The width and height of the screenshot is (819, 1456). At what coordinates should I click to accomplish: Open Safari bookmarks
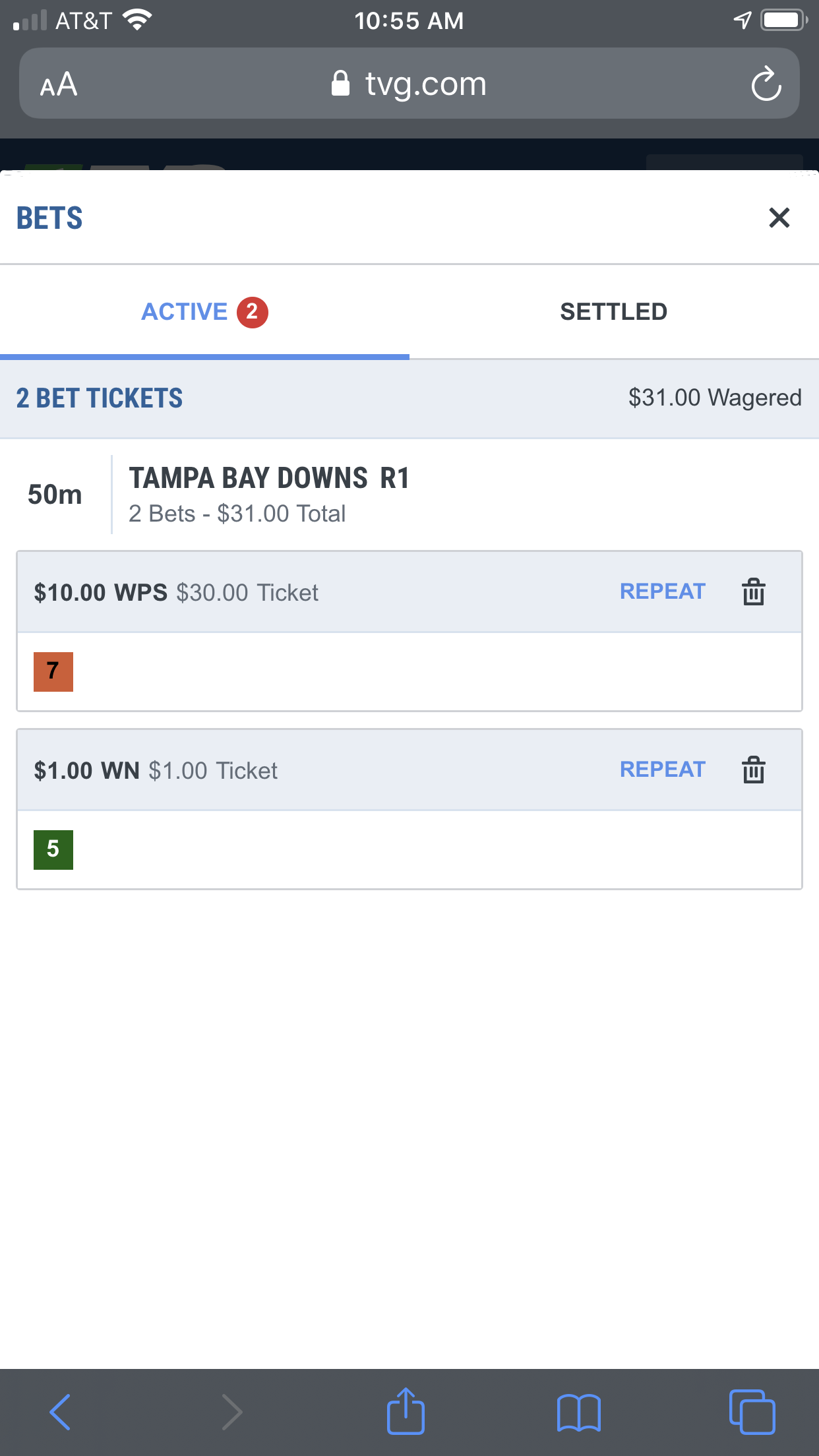[x=578, y=1412]
